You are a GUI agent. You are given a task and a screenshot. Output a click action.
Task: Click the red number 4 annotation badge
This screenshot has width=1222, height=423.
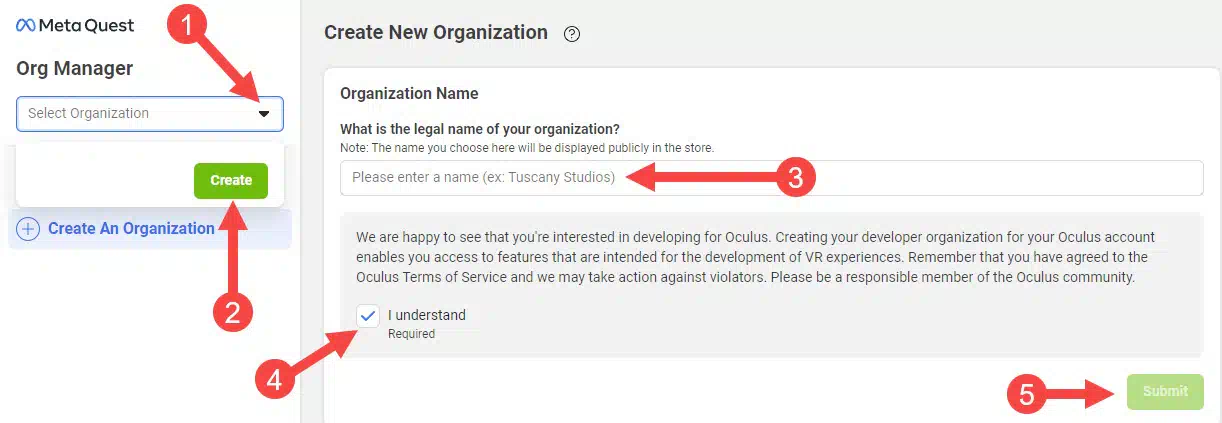[274, 379]
